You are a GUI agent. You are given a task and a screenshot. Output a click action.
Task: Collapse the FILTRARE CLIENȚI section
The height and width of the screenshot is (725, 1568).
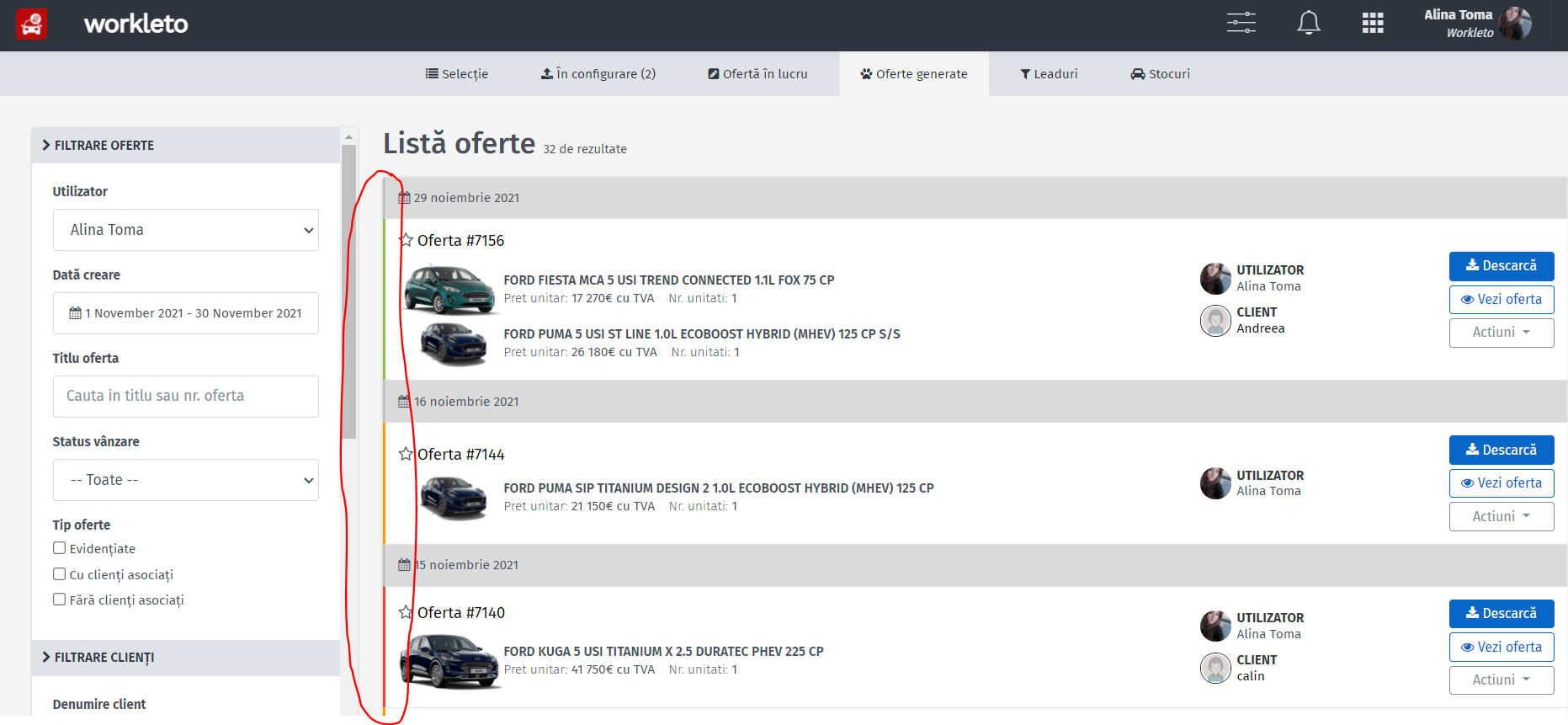click(186, 658)
